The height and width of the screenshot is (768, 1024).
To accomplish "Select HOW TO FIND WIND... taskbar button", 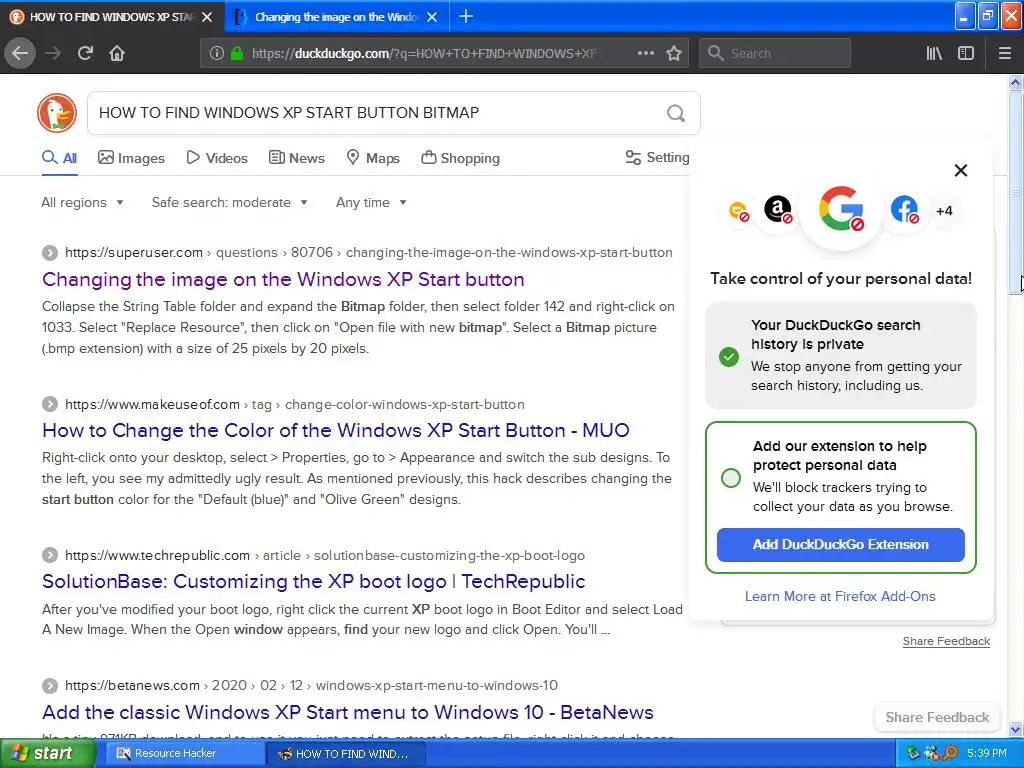I will pos(346,754).
